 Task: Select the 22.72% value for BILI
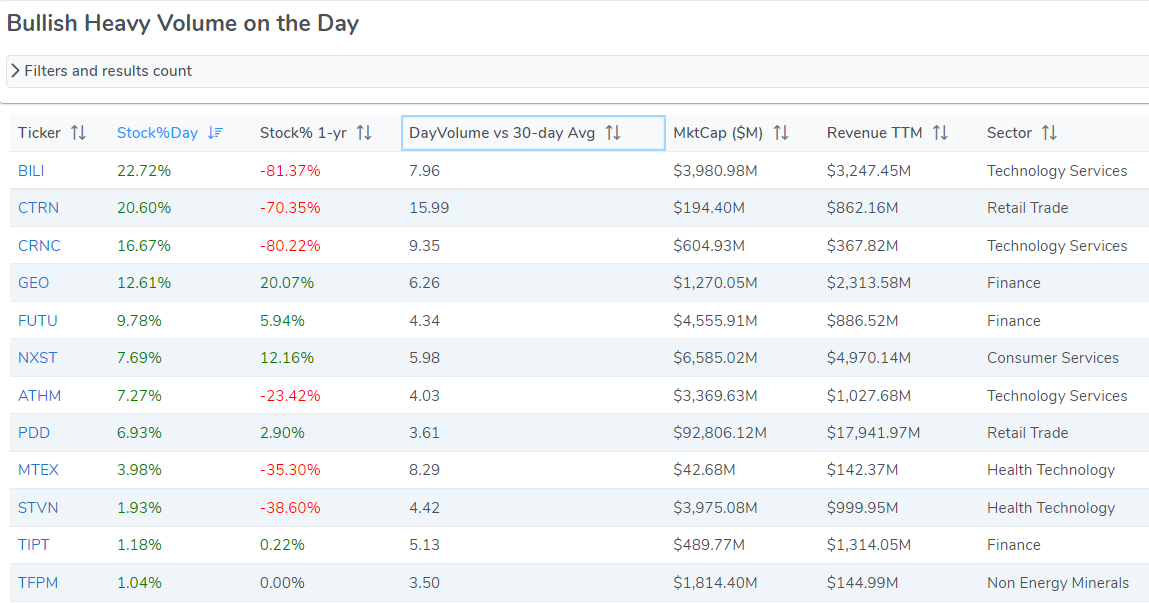(144, 171)
